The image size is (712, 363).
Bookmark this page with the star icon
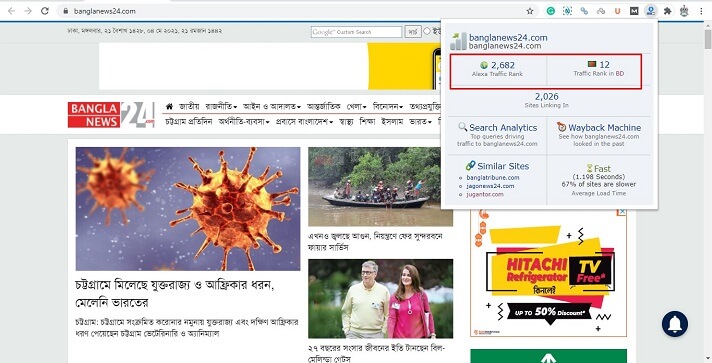pos(529,11)
